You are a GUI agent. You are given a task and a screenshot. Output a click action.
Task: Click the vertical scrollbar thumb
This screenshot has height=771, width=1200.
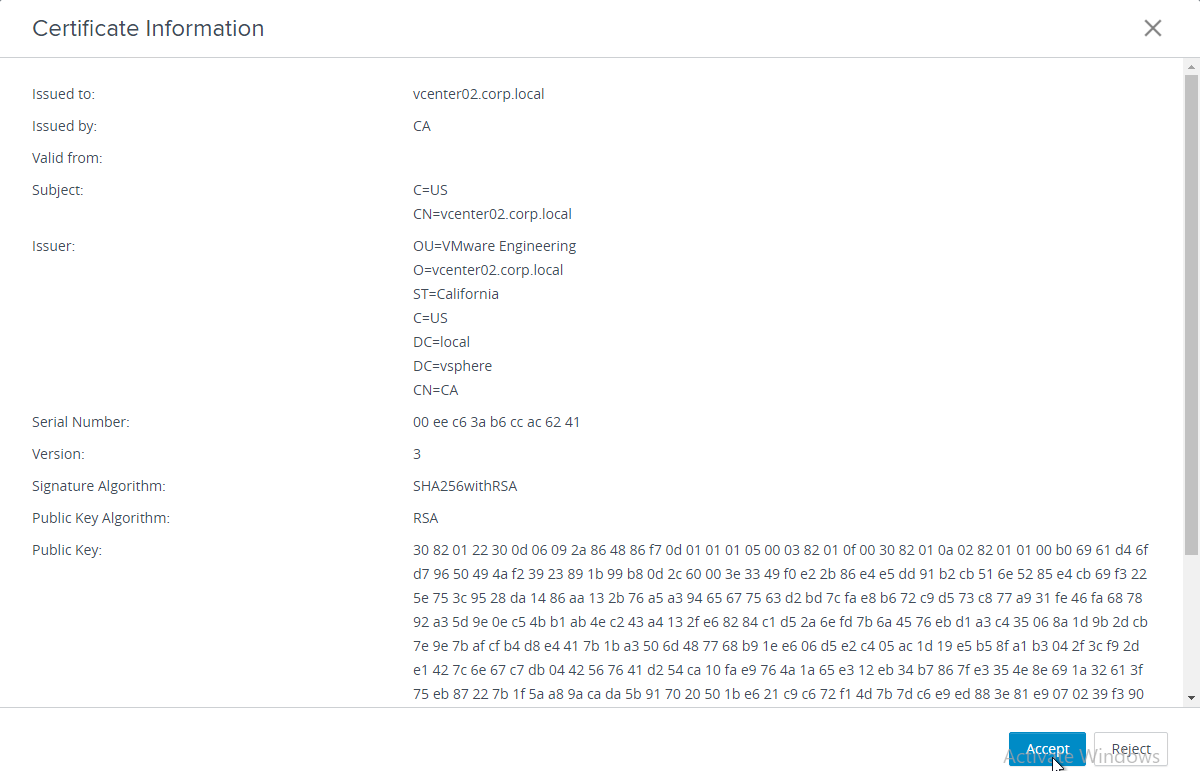pos(1191,310)
